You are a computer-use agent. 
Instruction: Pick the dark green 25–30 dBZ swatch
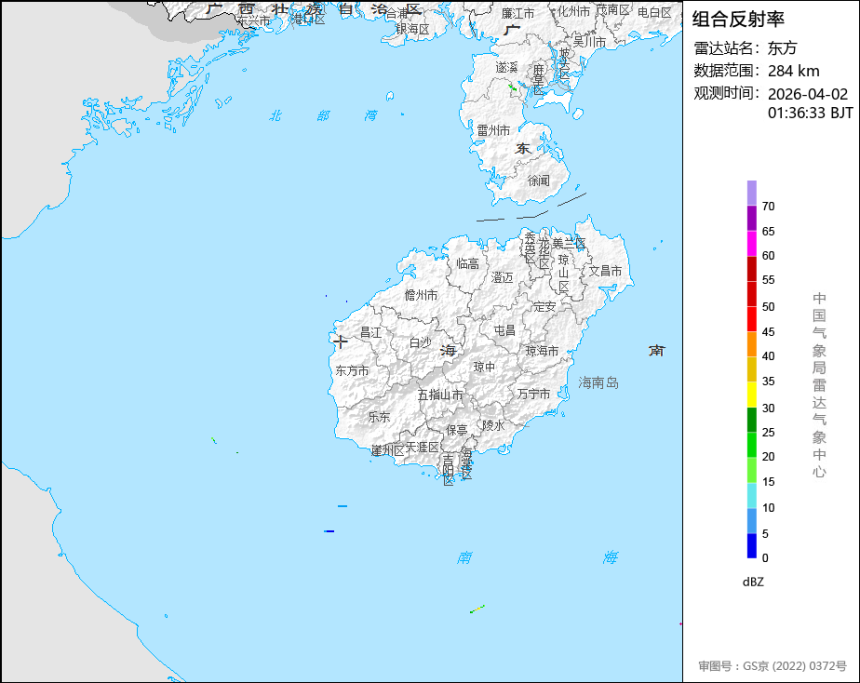[x=751, y=420]
